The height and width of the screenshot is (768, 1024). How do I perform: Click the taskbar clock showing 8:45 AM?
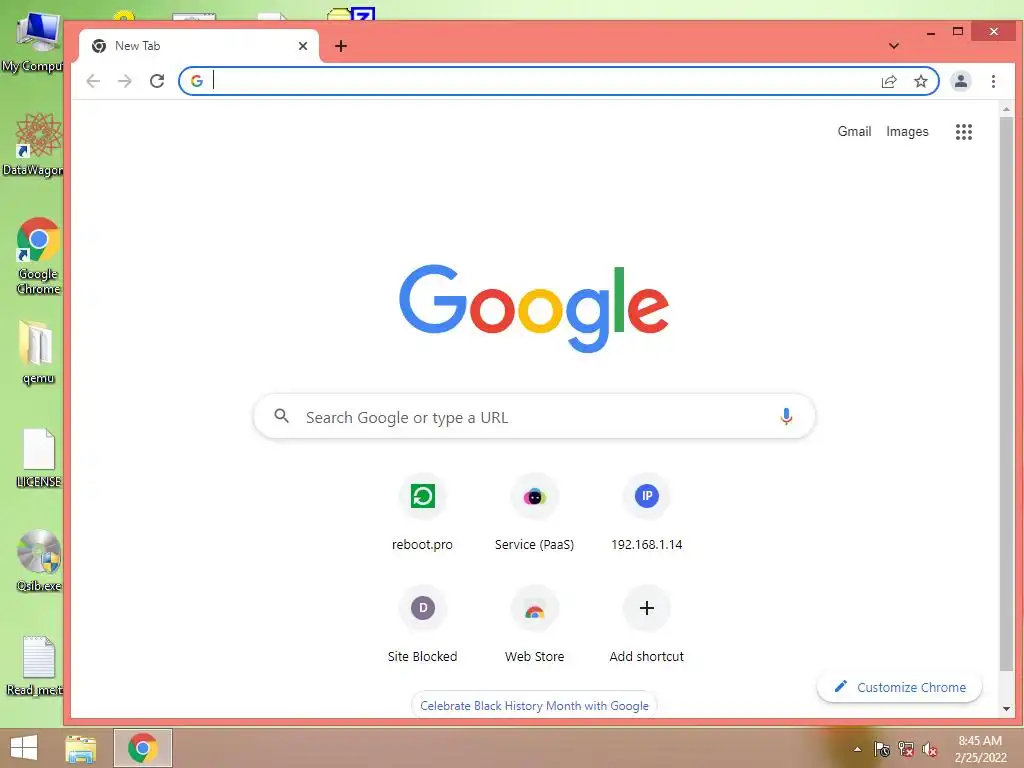[980, 749]
